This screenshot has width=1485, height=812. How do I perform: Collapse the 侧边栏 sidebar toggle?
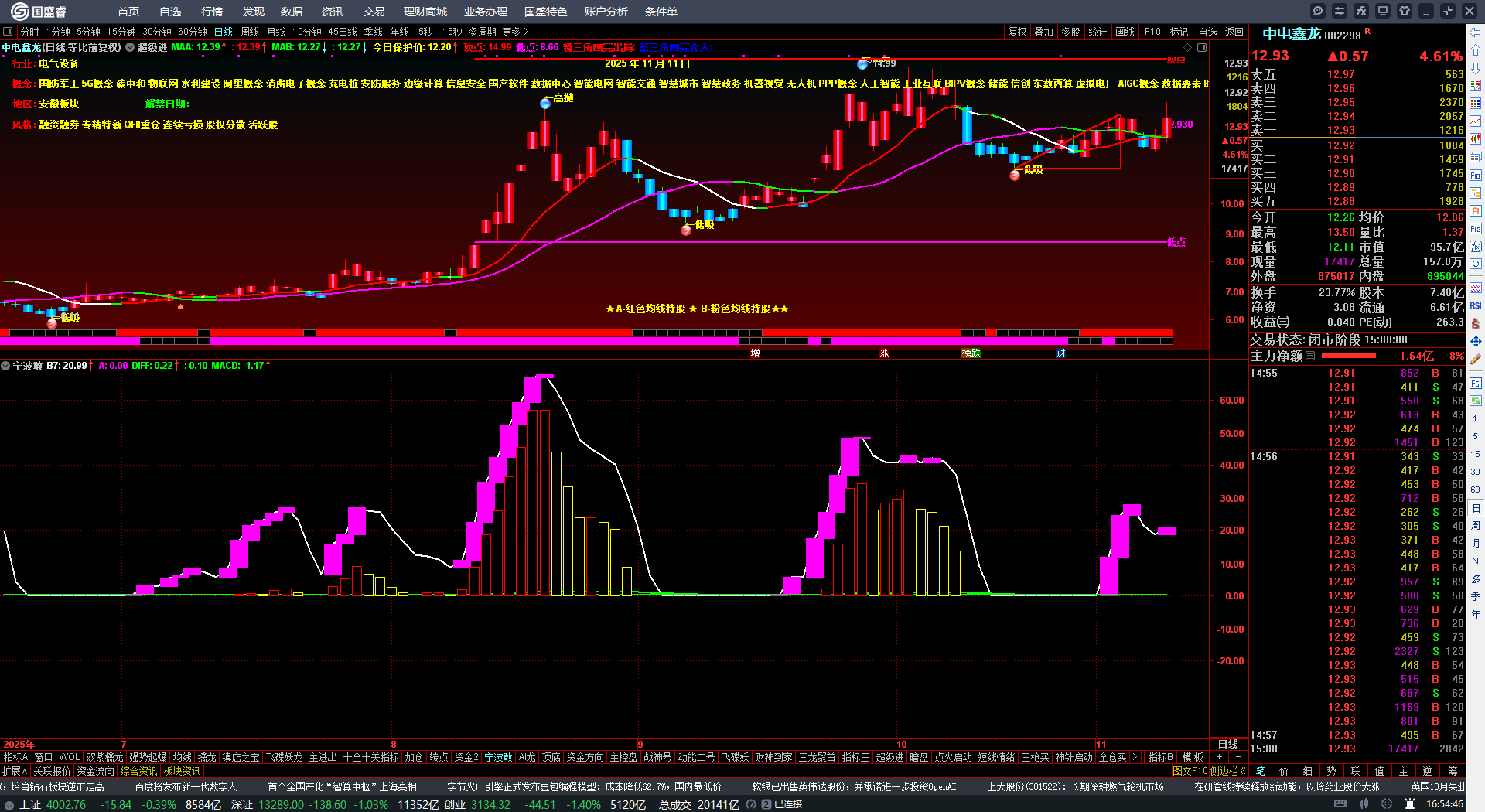(x=1227, y=771)
